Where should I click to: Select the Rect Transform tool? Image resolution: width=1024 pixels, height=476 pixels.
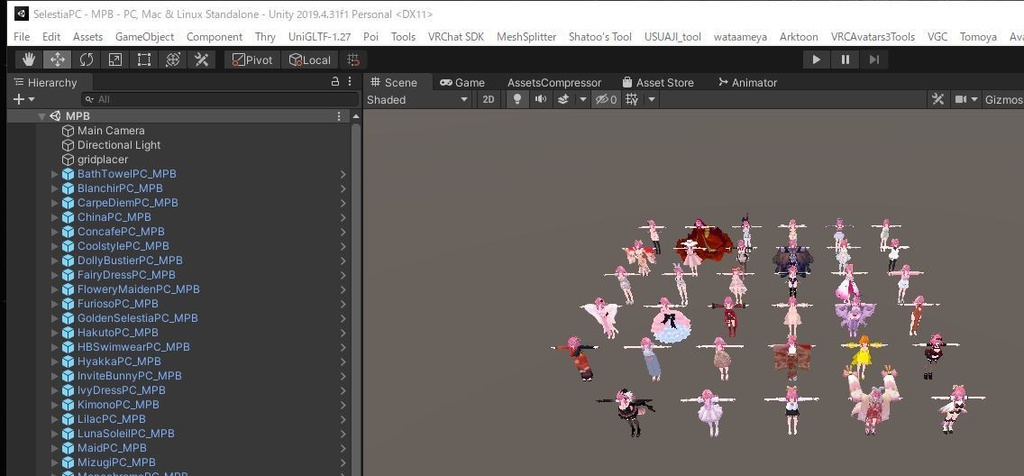[x=144, y=60]
